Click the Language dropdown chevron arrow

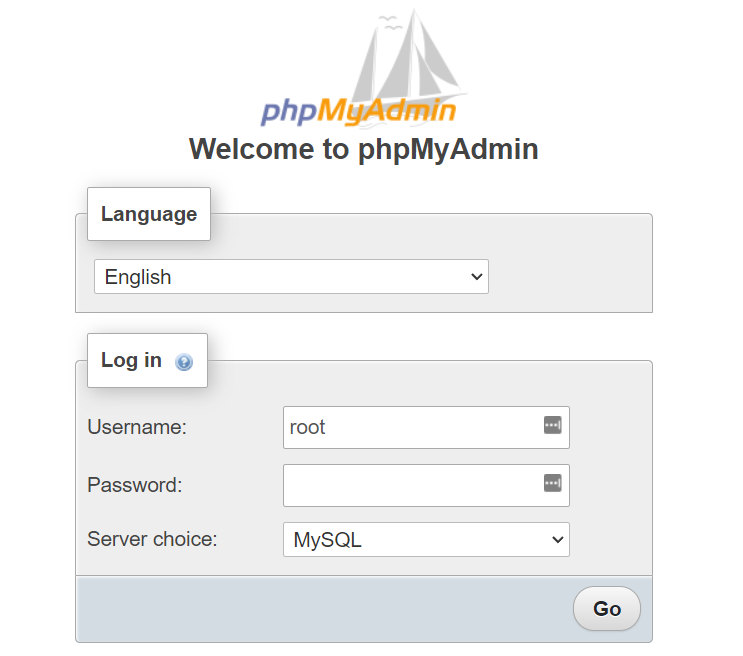pos(476,277)
